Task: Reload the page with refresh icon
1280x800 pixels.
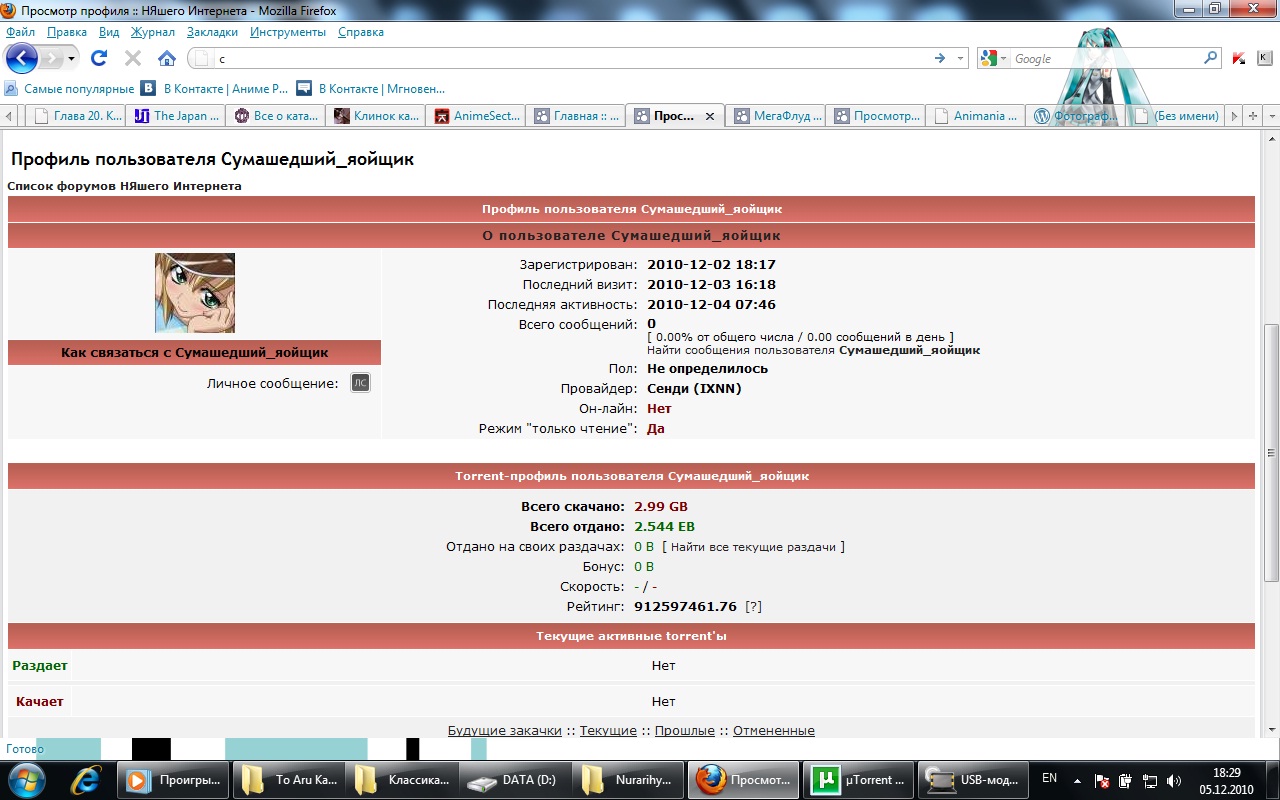Action: [99, 58]
